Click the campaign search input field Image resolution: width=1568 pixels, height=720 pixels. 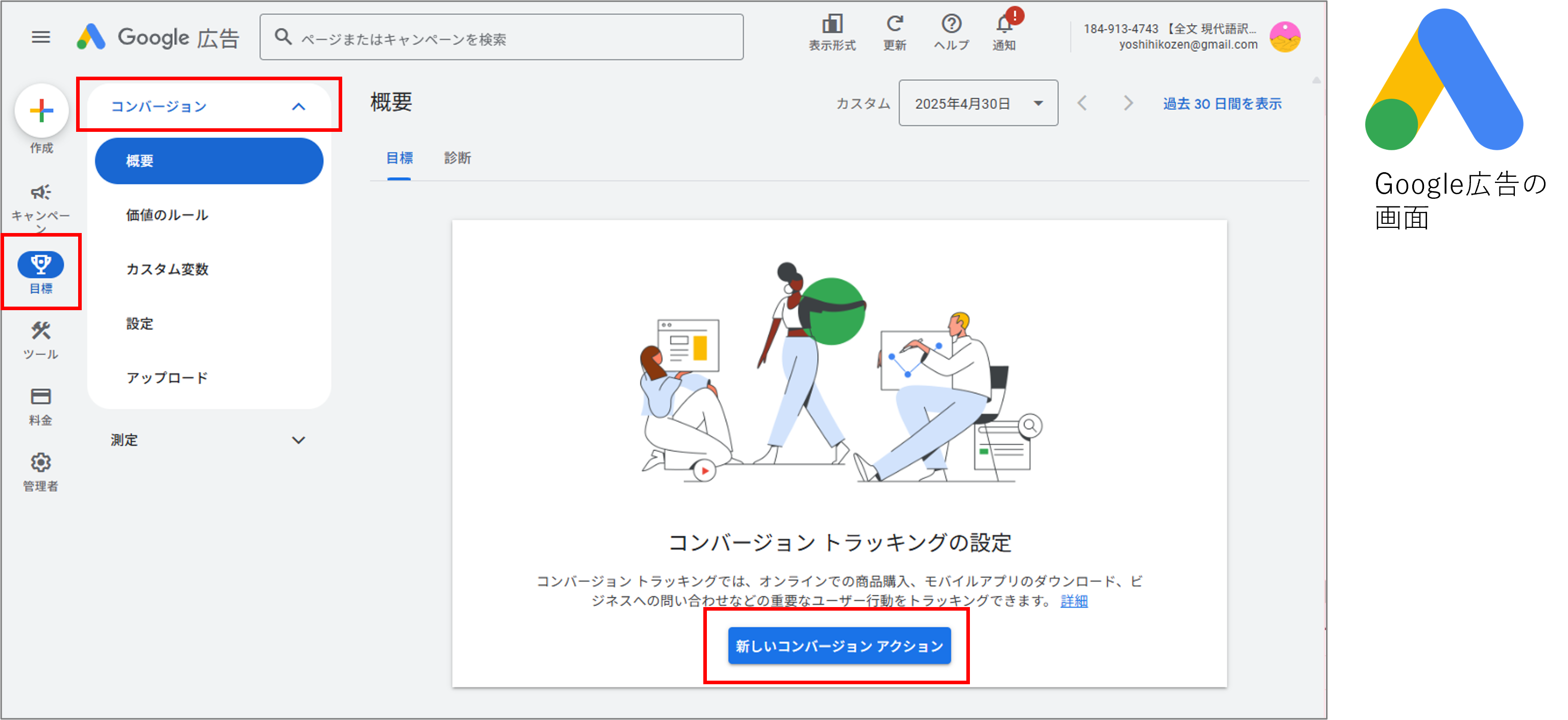click(x=502, y=37)
